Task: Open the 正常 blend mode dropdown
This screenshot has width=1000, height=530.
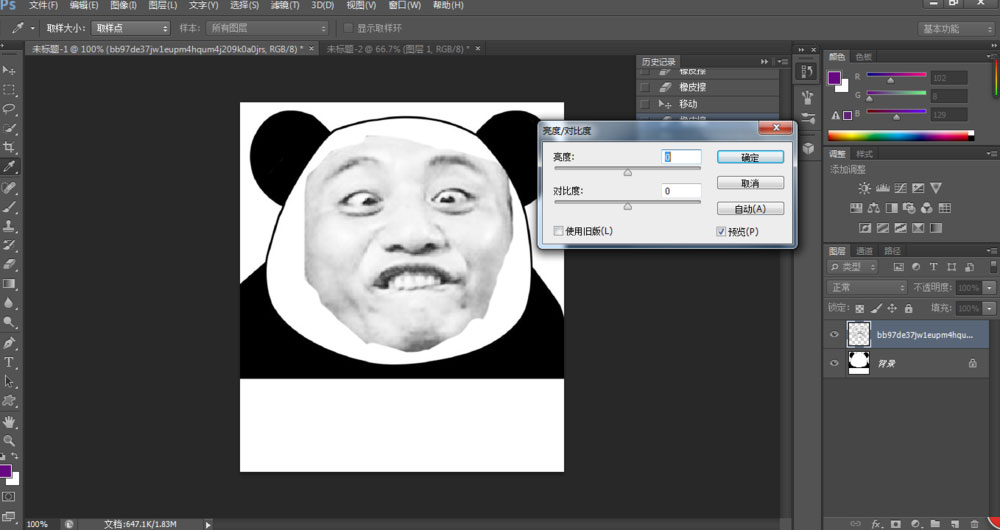Action: click(x=866, y=288)
